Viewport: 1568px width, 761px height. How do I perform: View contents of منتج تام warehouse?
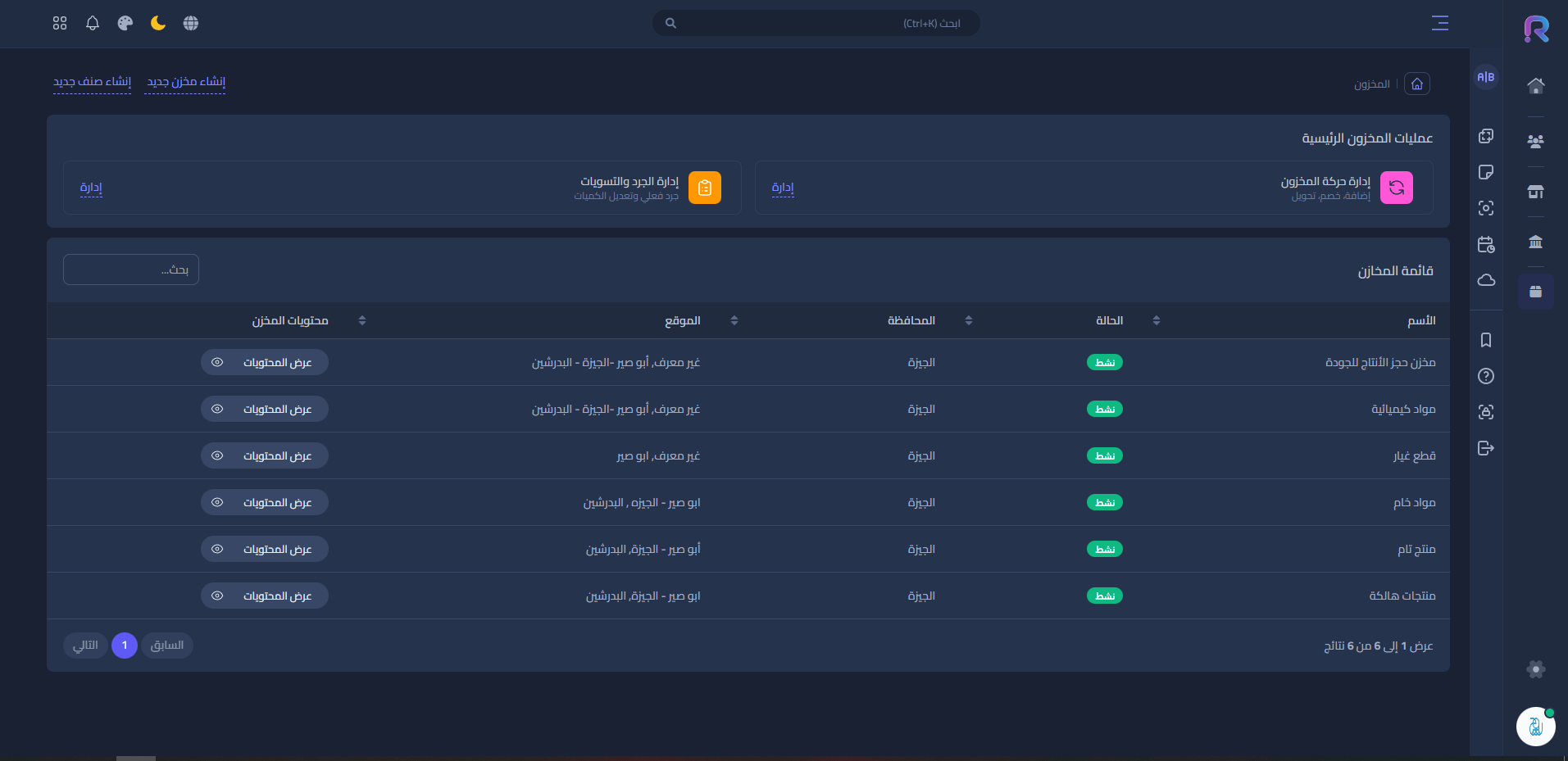(265, 549)
